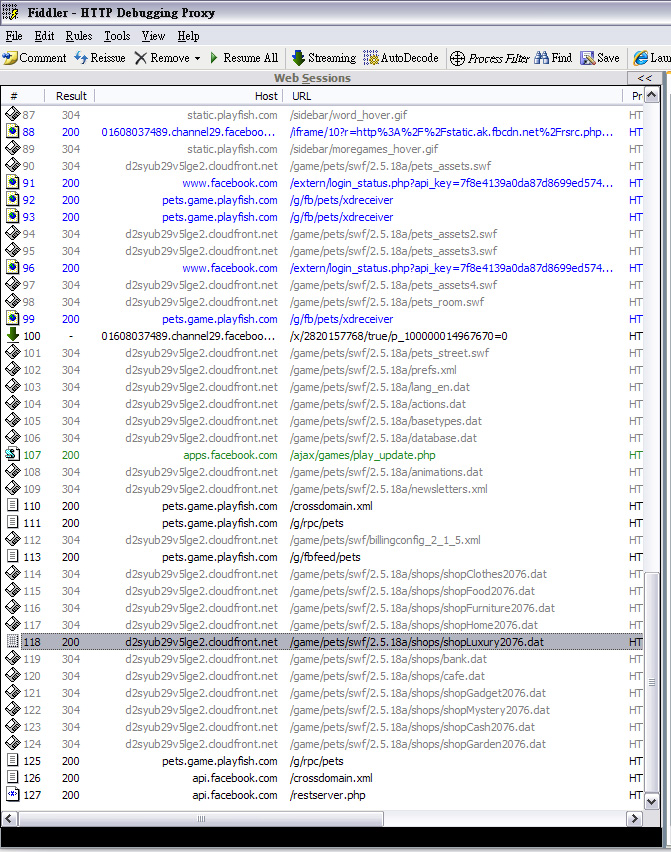Screen dimensions: 671x852
Task: Click the session 88 HTML page icon
Action: 12,131
